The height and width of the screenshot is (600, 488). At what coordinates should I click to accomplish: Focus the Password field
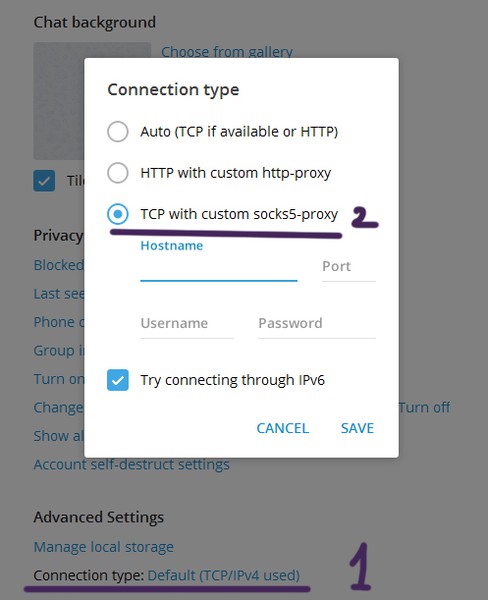[317, 324]
